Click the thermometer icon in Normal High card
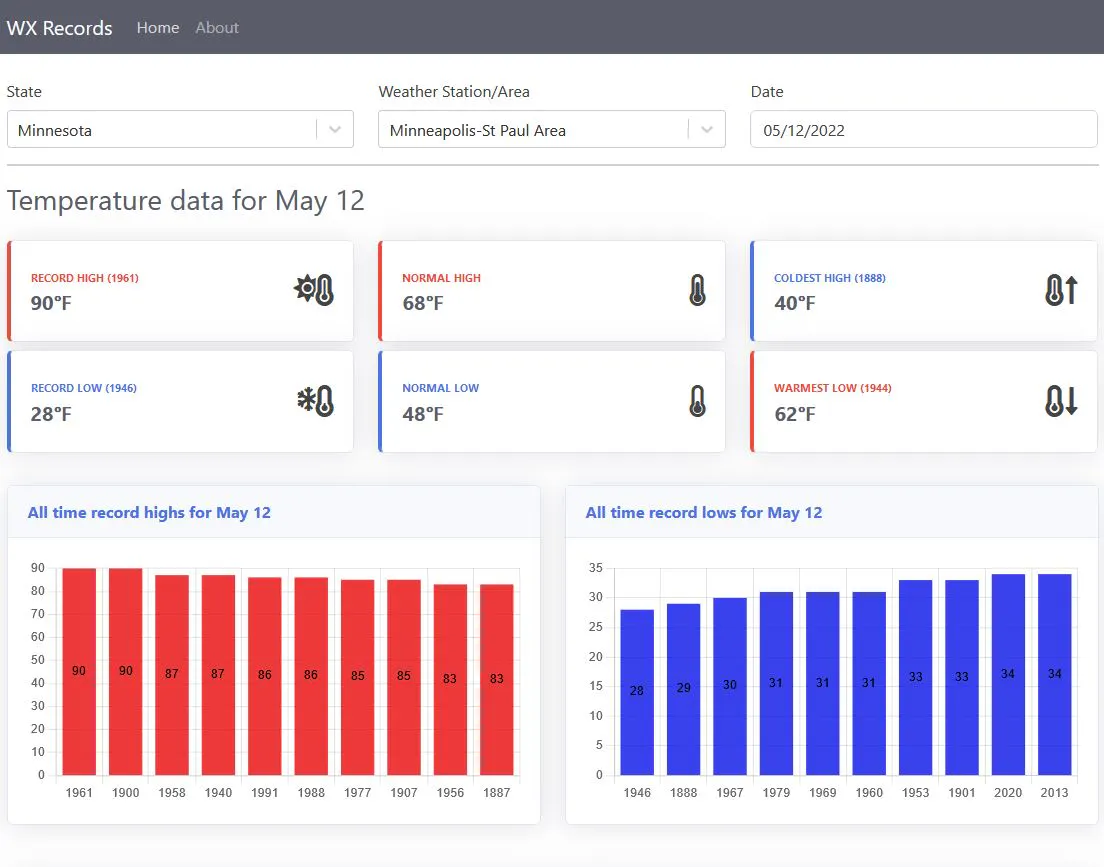 tap(697, 290)
